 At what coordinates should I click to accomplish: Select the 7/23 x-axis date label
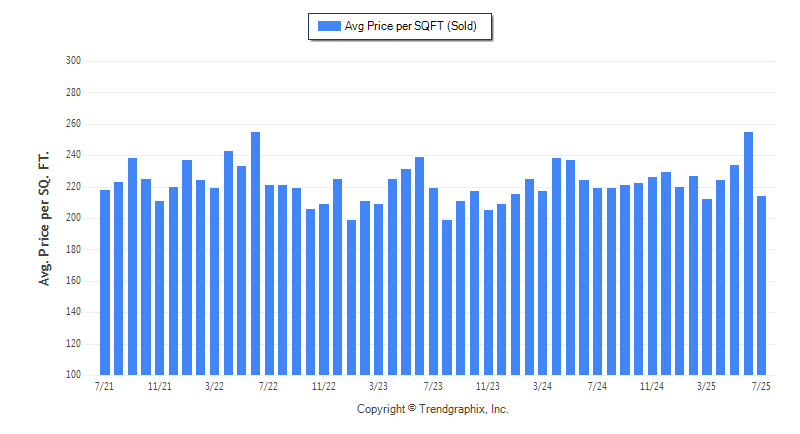pyautogui.click(x=433, y=387)
